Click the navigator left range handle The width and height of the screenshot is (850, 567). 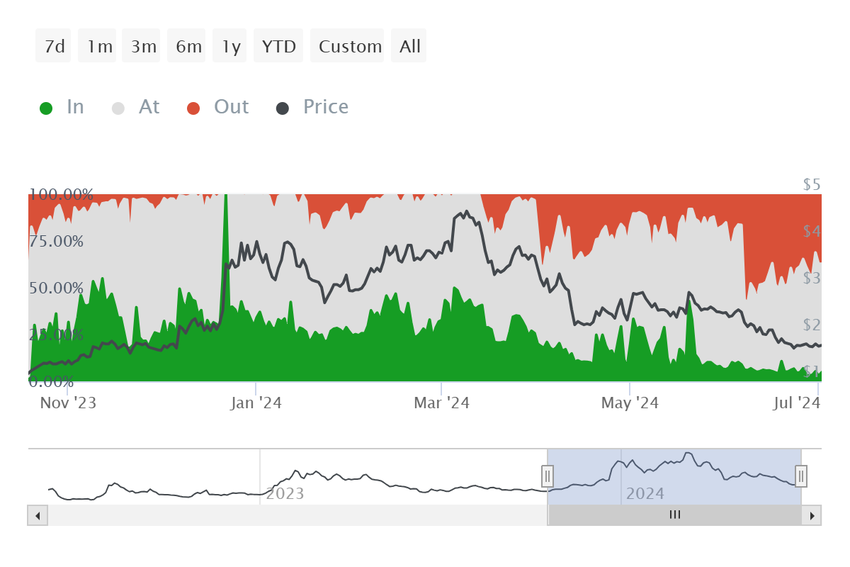pos(548,476)
